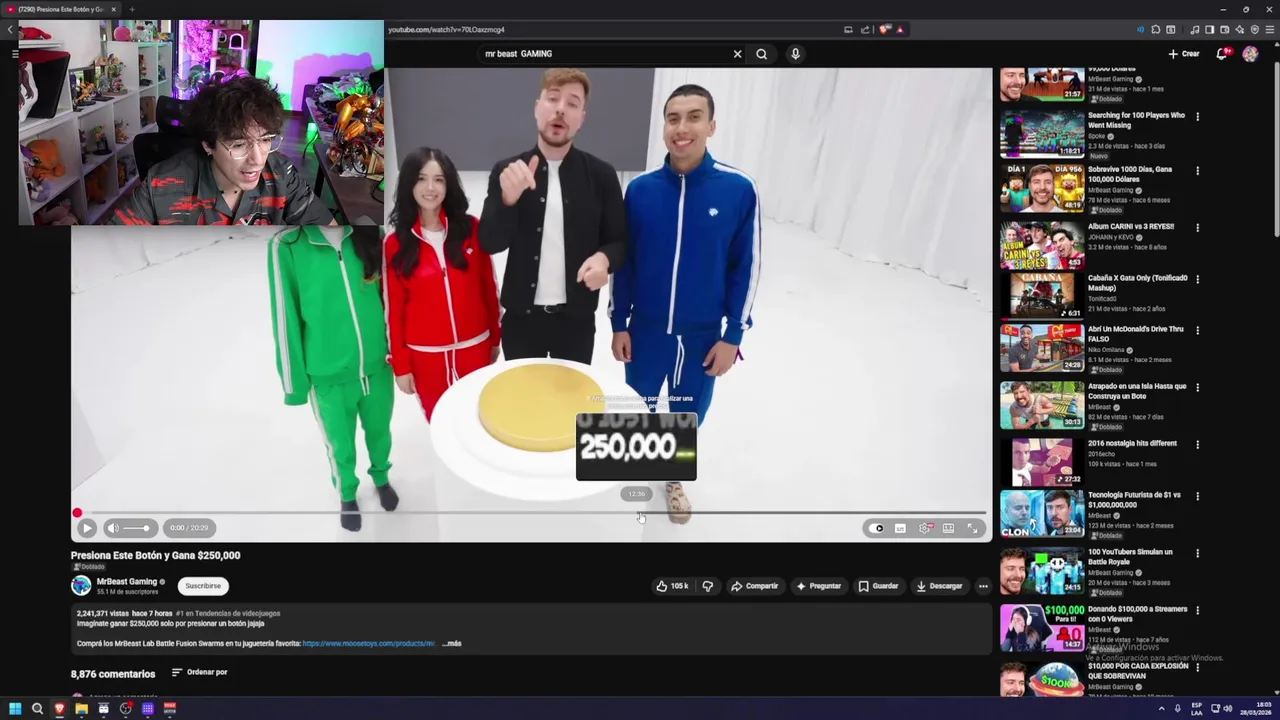Open options for Sobrevive 1000 Días video

pos(1197,171)
